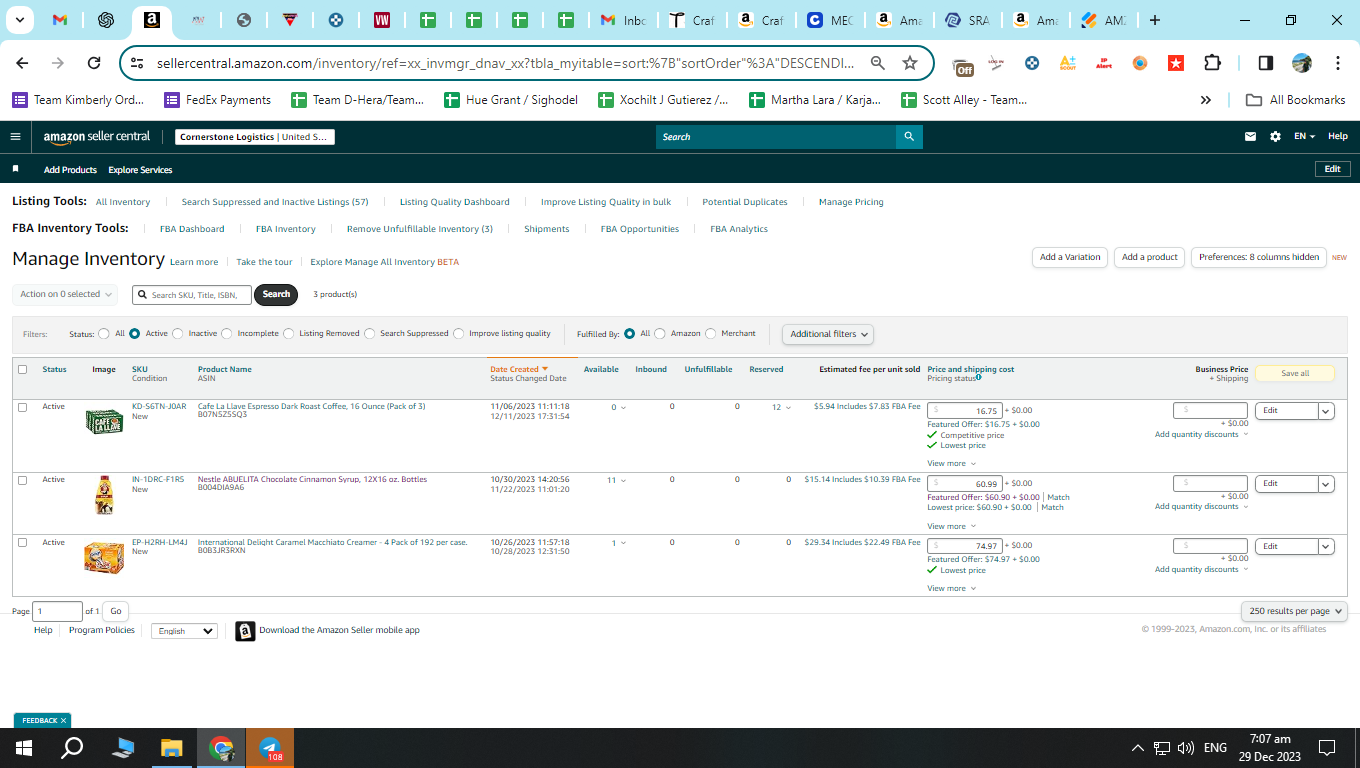Select the International Delight row checkbox
The width and height of the screenshot is (1360, 768).
pyautogui.click(x=23, y=543)
